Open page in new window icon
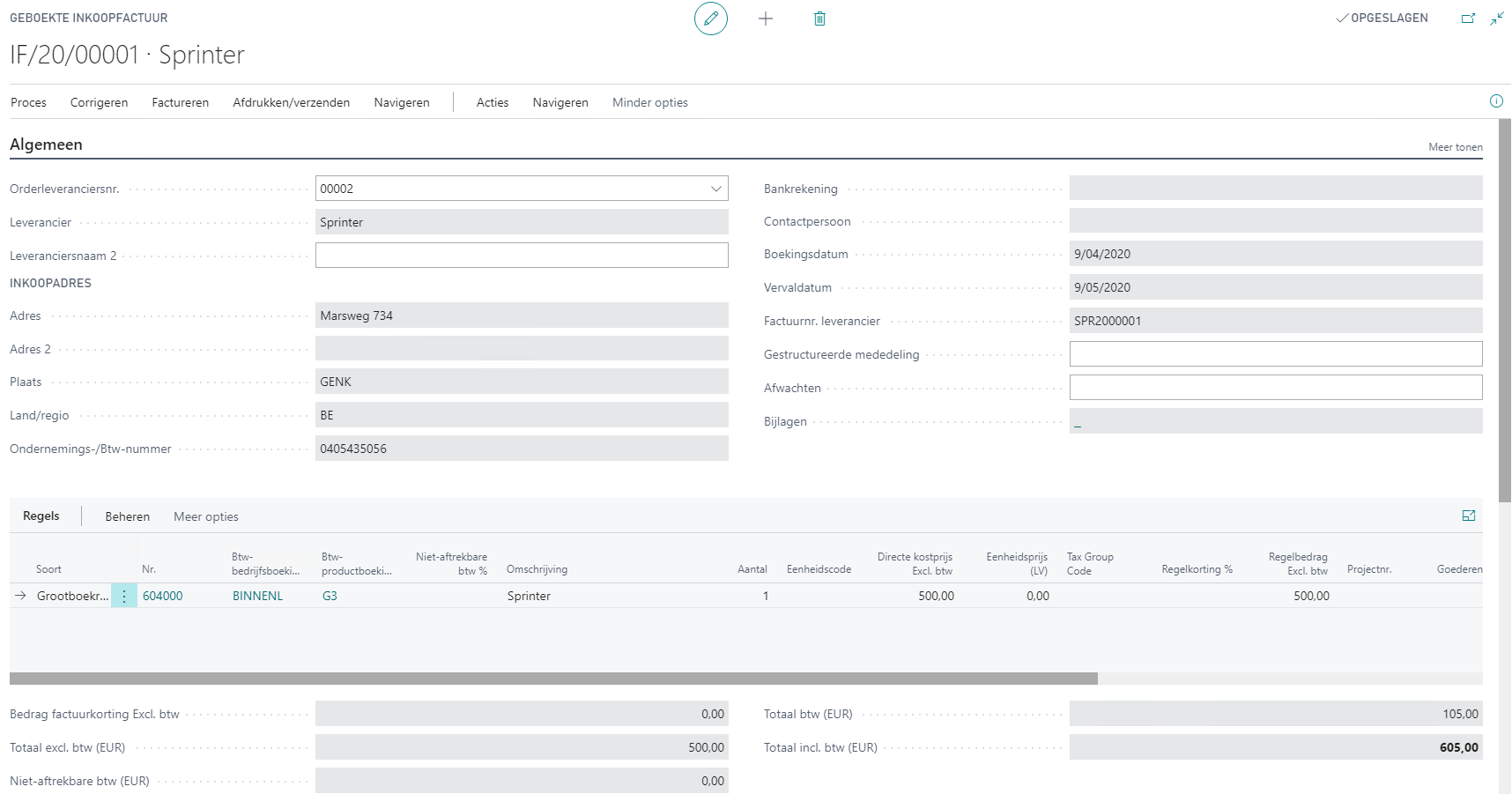The image size is (1512, 794). click(x=1468, y=19)
